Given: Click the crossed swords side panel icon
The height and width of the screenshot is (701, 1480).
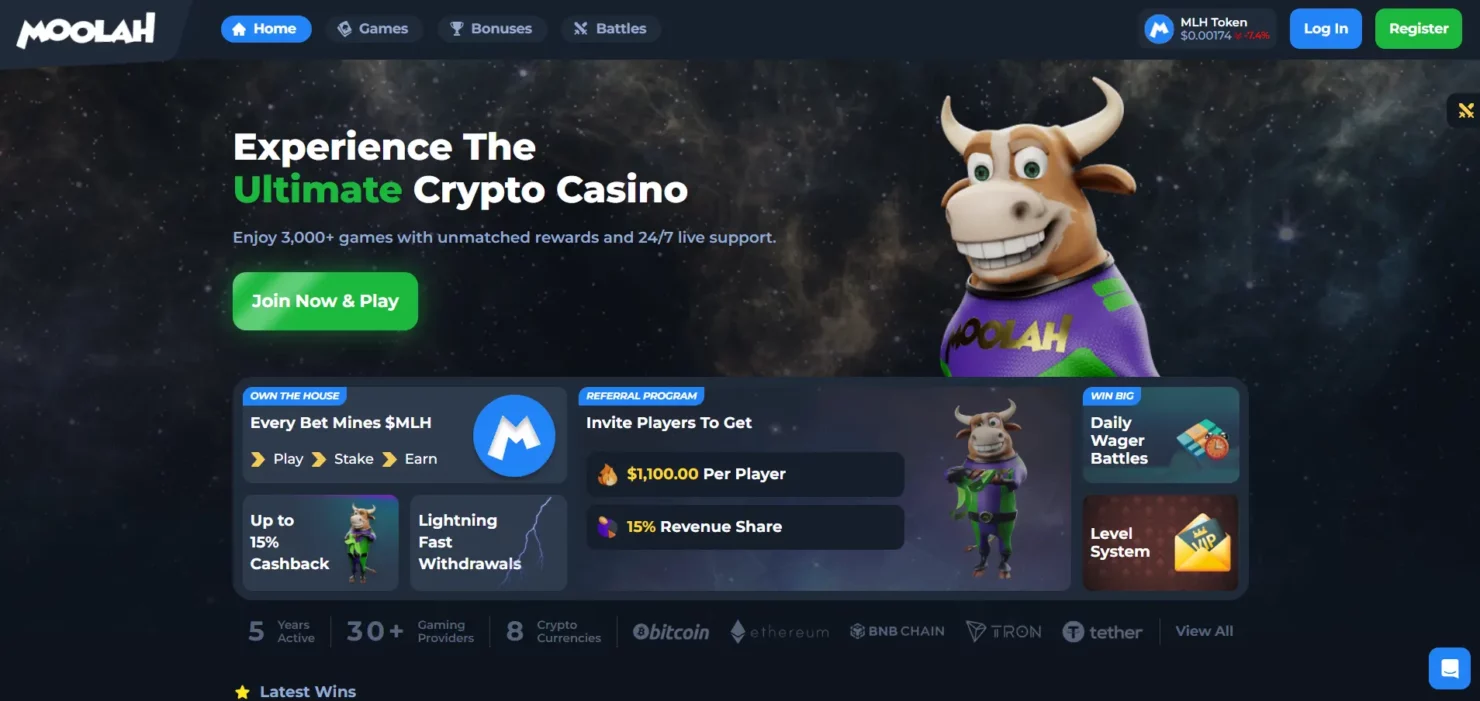Looking at the screenshot, I should (x=1465, y=110).
